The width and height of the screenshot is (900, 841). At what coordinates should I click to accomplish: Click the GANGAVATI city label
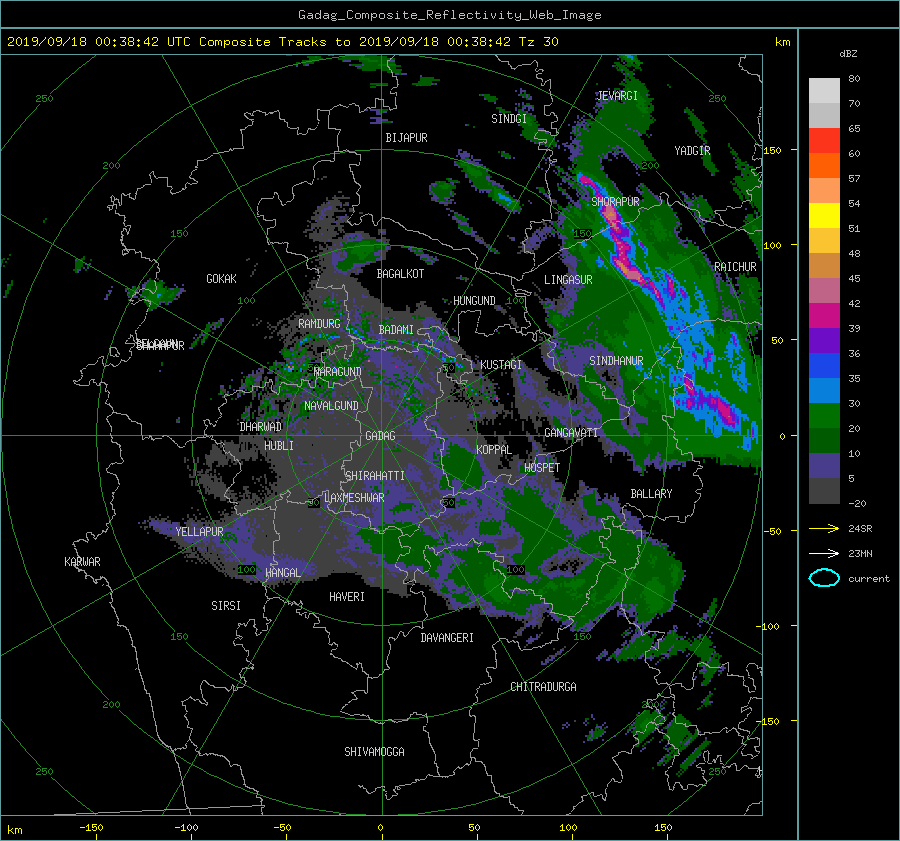click(x=571, y=432)
